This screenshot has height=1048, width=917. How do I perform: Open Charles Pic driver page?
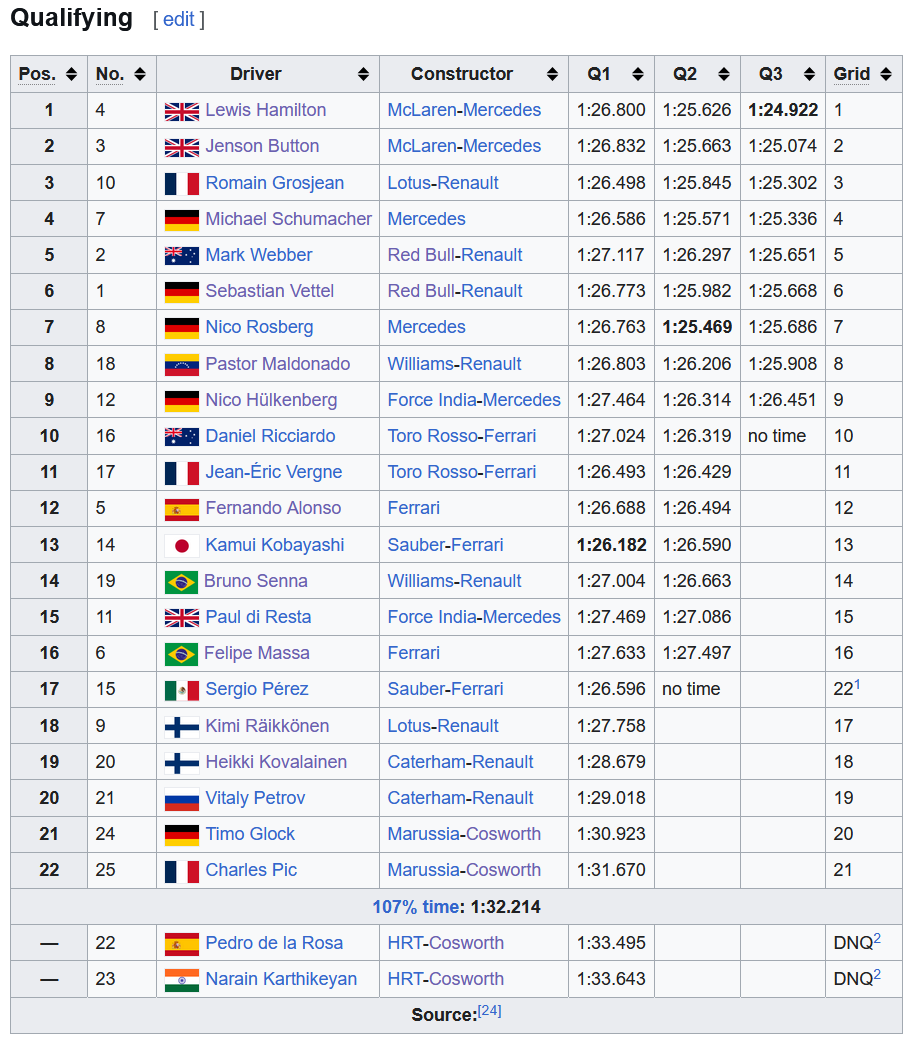point(251,870)
